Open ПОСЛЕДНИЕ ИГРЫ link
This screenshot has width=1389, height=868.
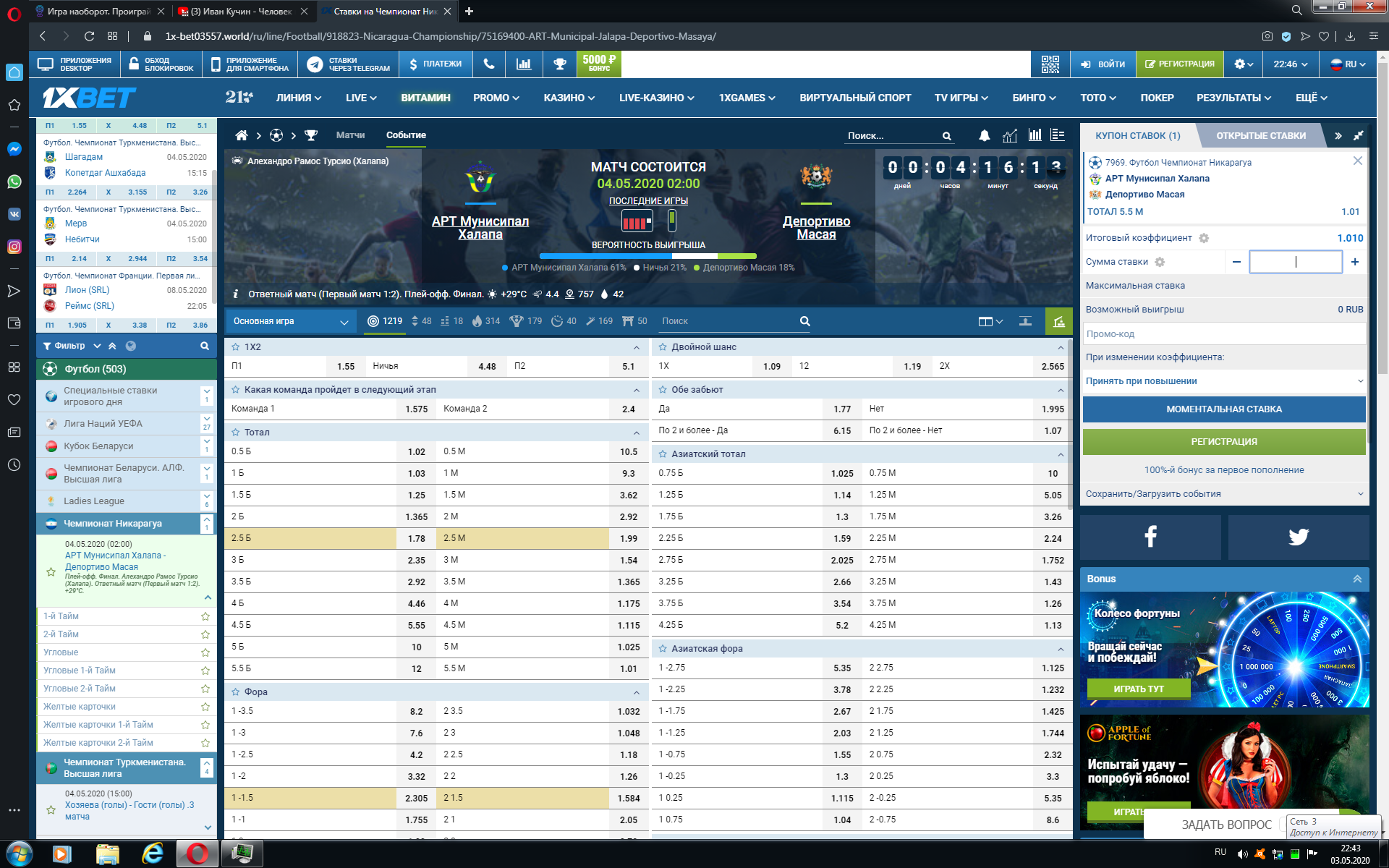coord(648,201)
